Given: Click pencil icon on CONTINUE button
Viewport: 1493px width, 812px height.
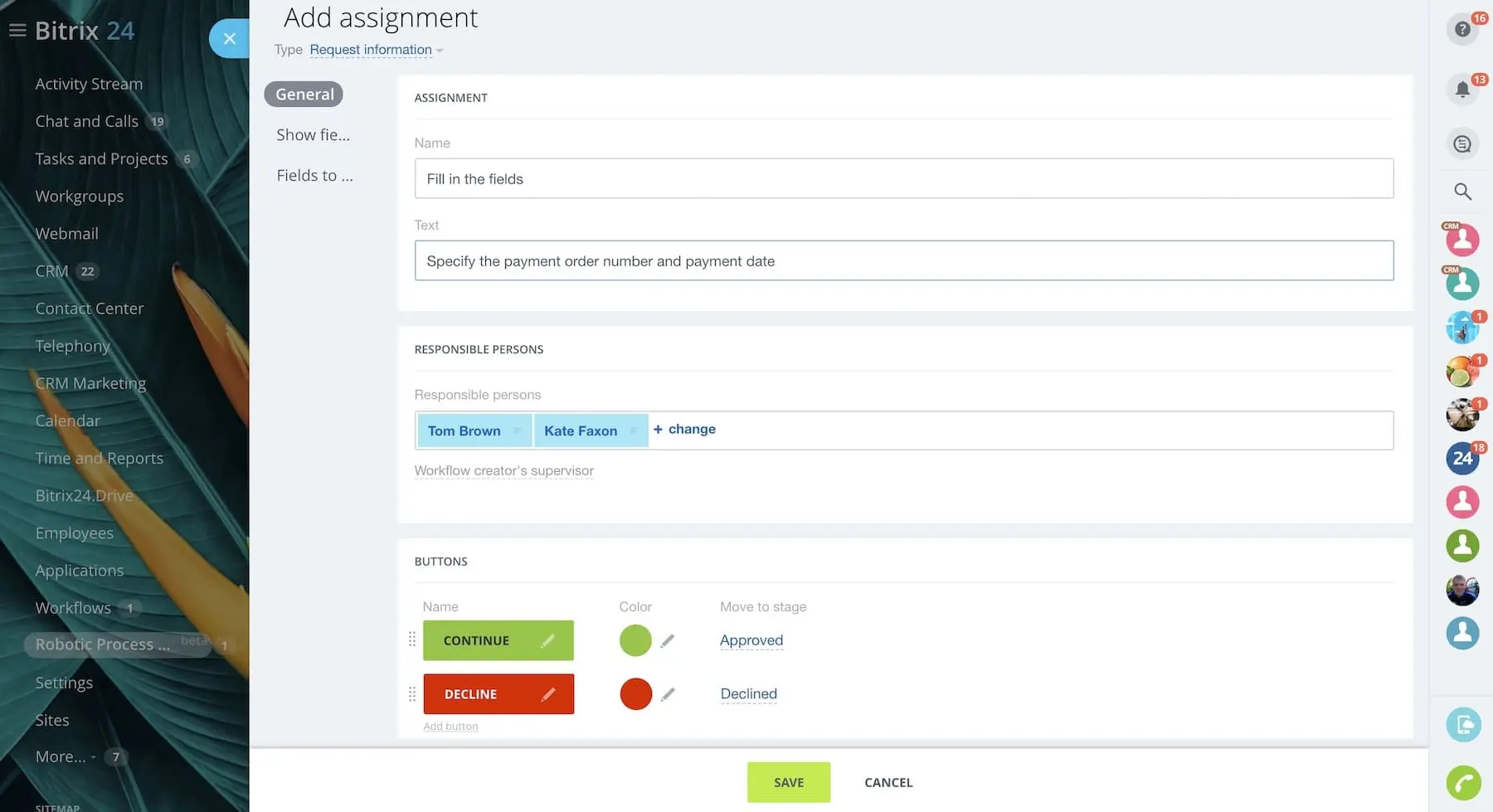Looking at the screenshot, I should coord(547,641).
